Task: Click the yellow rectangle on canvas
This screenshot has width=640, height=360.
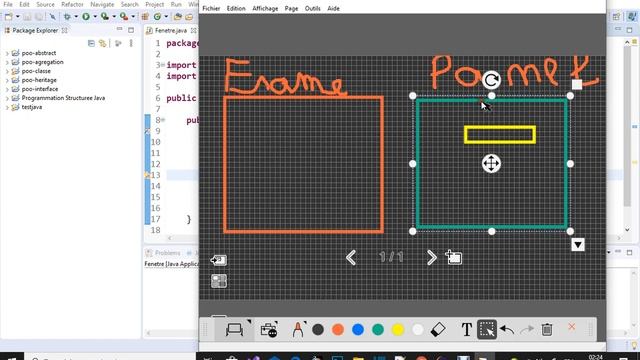Action: (500, 135)
